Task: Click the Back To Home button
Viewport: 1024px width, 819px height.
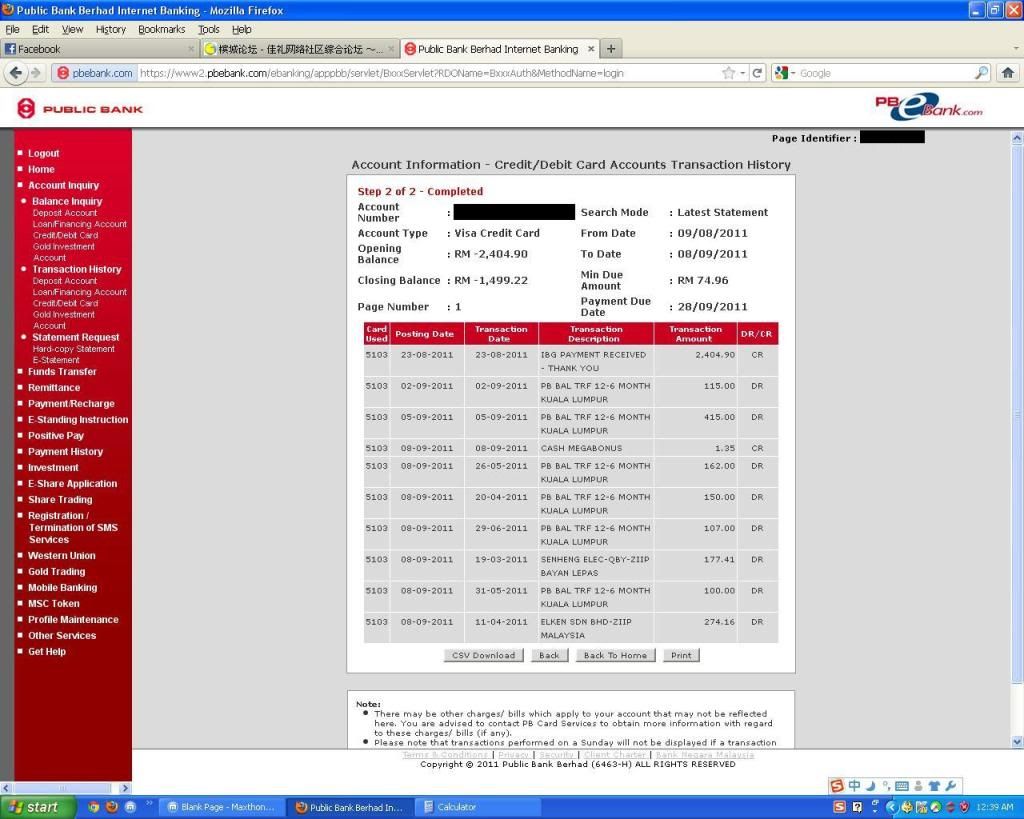Action: tap(614, 656)
